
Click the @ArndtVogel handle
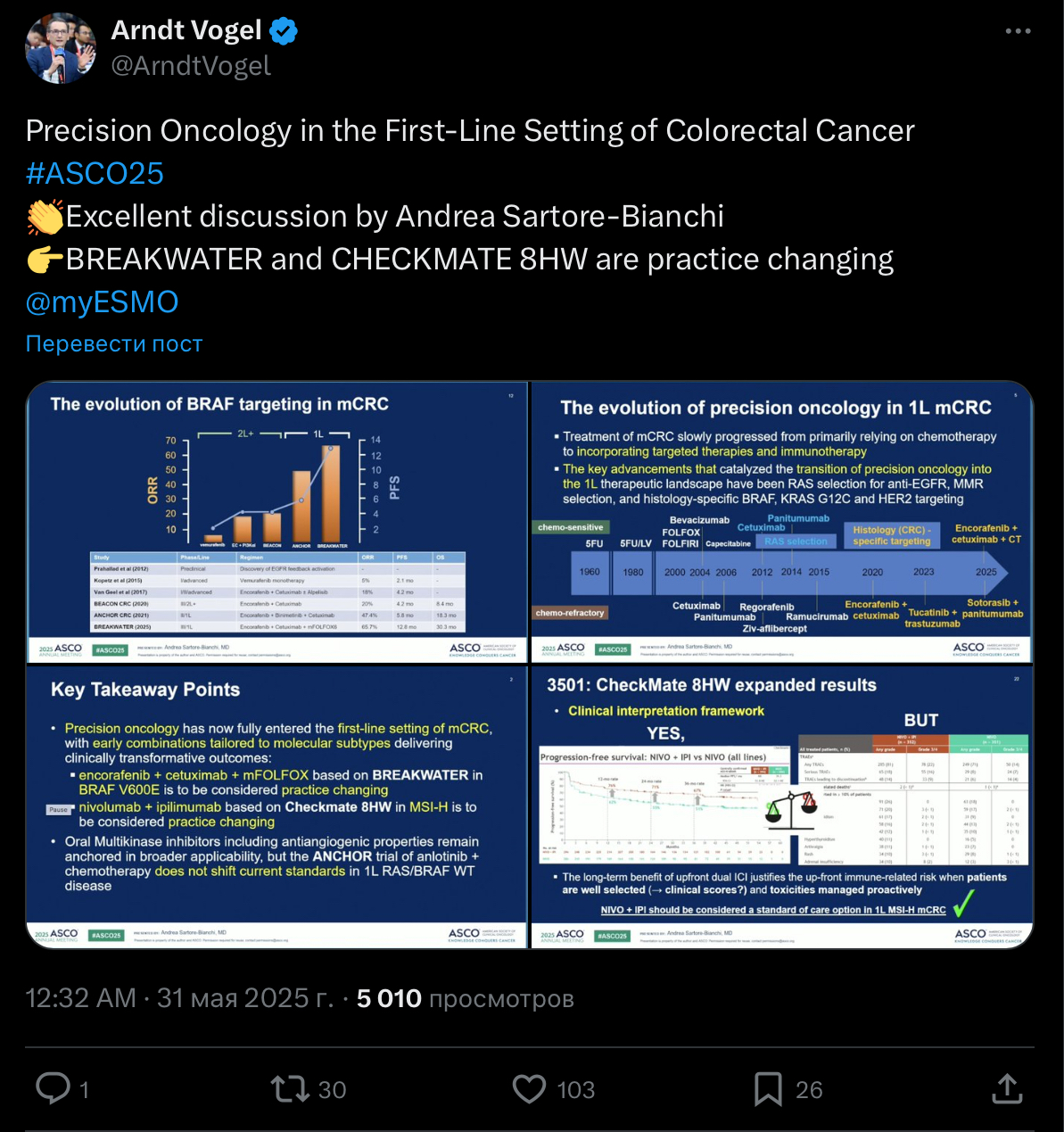pos(191,66)
